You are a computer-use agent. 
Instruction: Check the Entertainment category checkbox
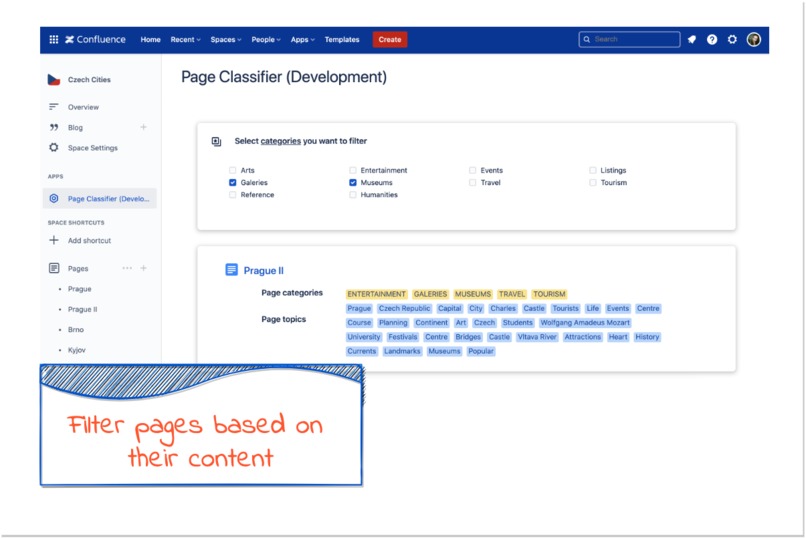(x=353, y=170)
